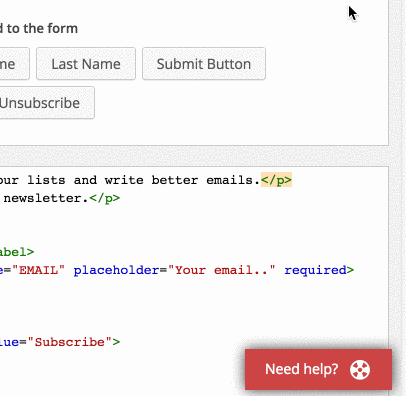The image size is (406, 396).
Task: Open the Need help? support widget
Action: tap(318, 369)
